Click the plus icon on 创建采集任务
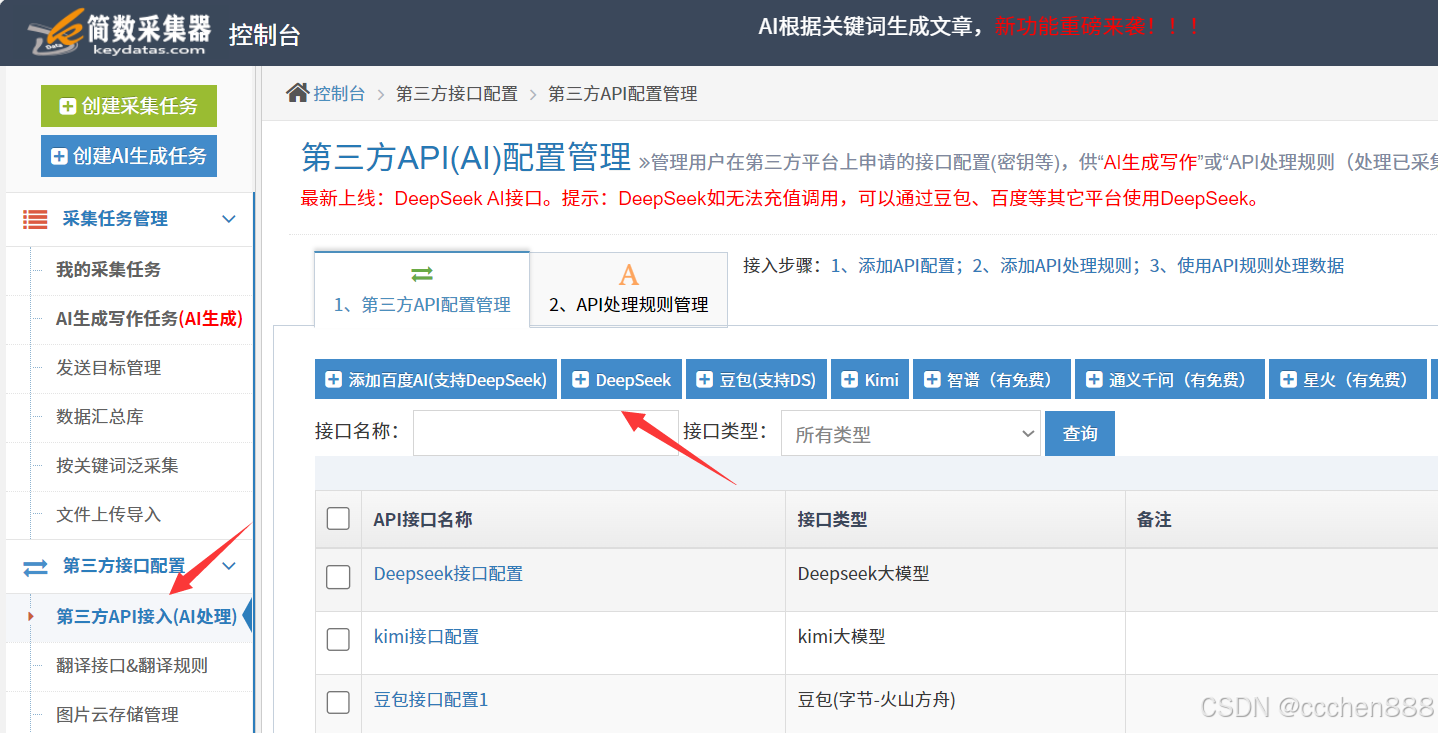The image size is (1438, 733). pyautogui.click(x=68, y=106)
